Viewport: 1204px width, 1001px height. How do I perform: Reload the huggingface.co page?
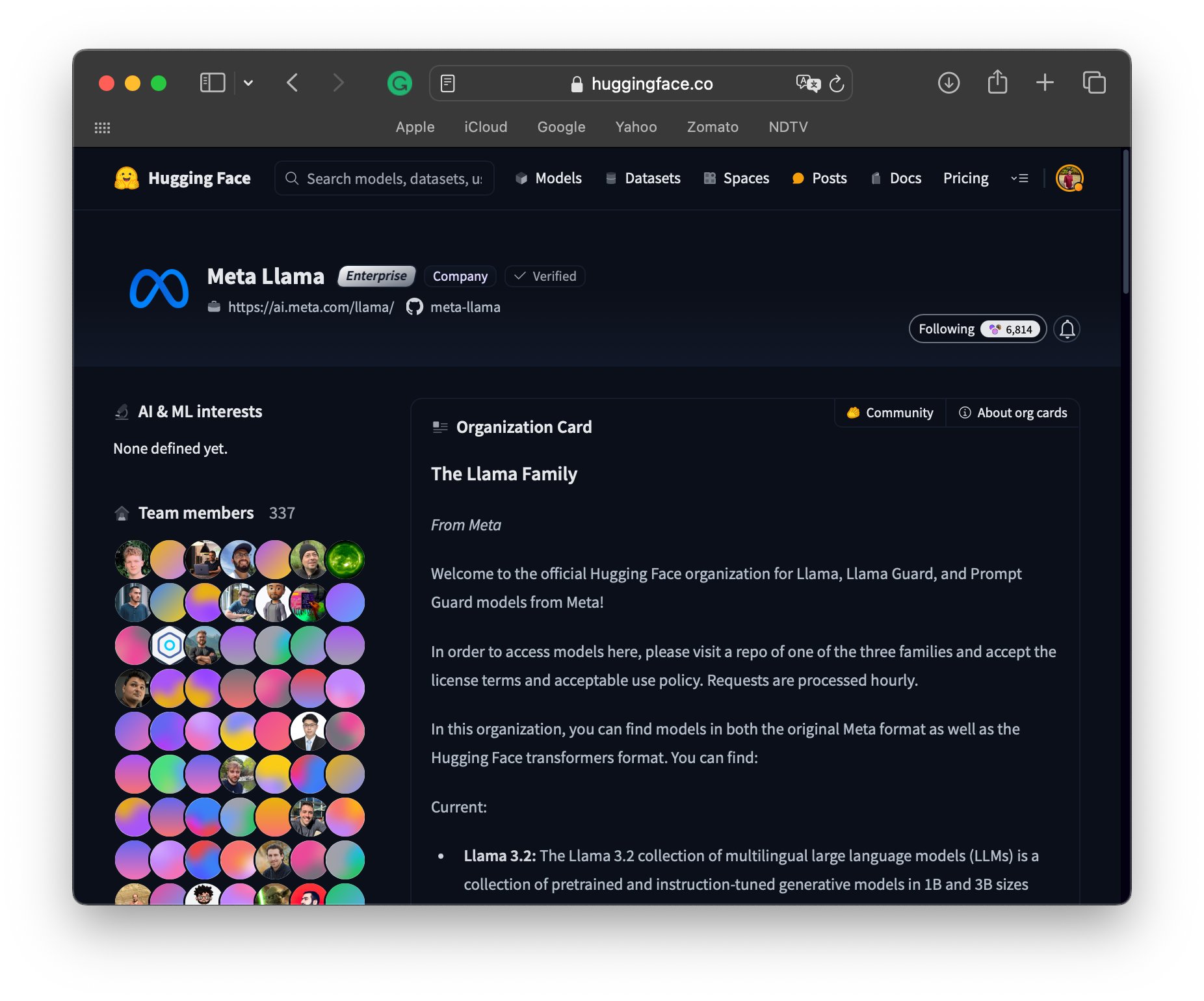(837, 83)
